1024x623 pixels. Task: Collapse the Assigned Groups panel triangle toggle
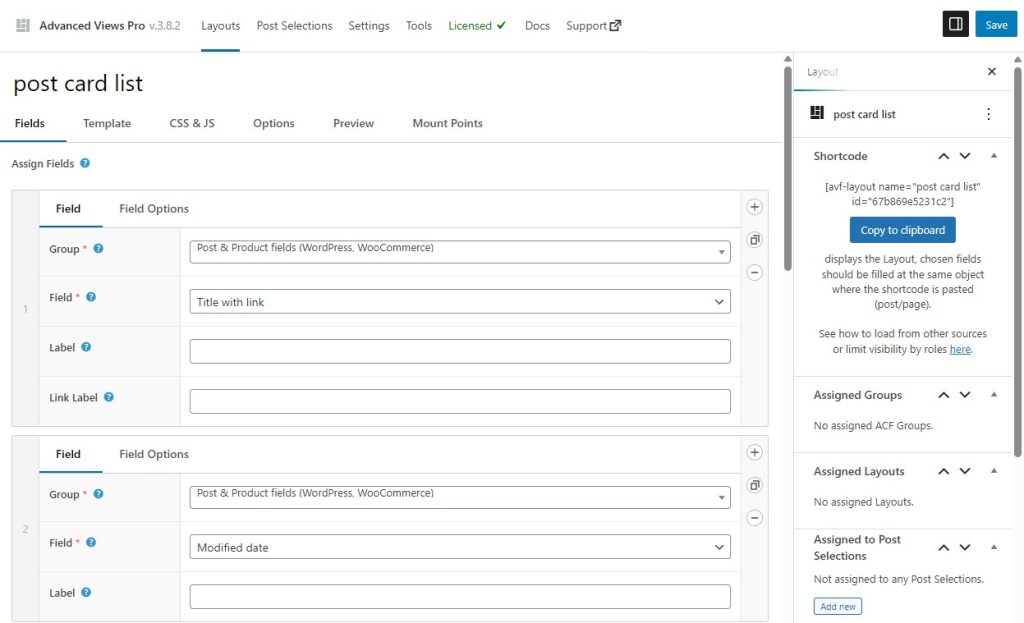[993, 395]
